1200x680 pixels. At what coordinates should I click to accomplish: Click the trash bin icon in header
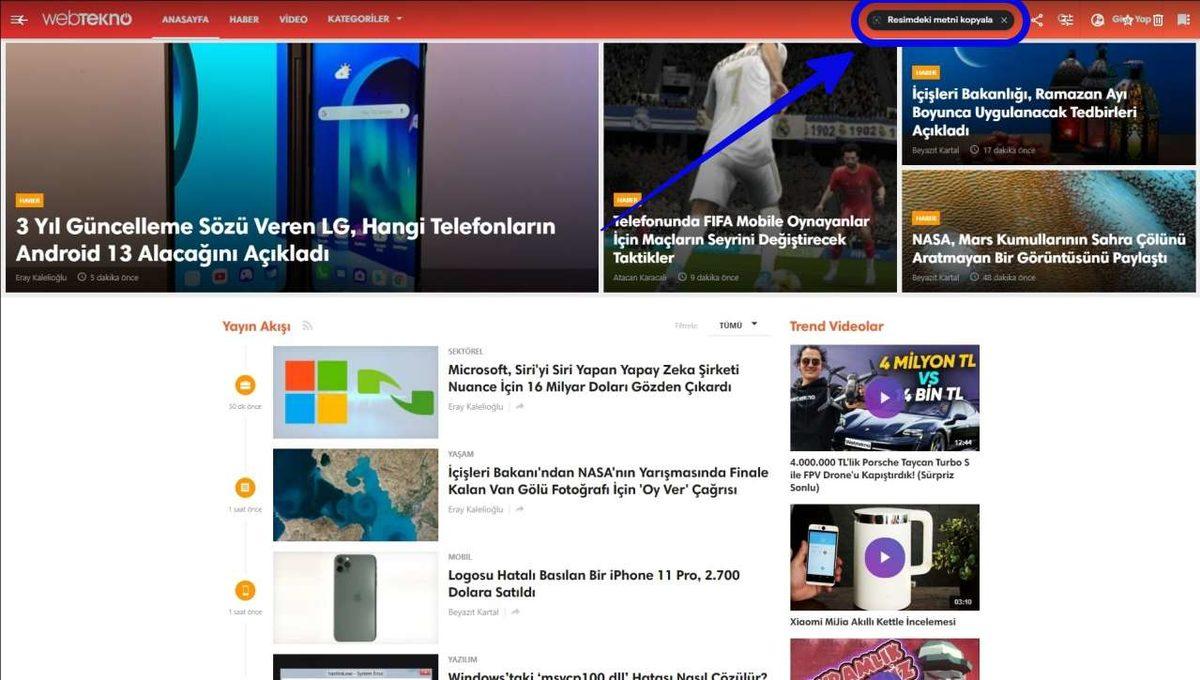pos(1158,19)
